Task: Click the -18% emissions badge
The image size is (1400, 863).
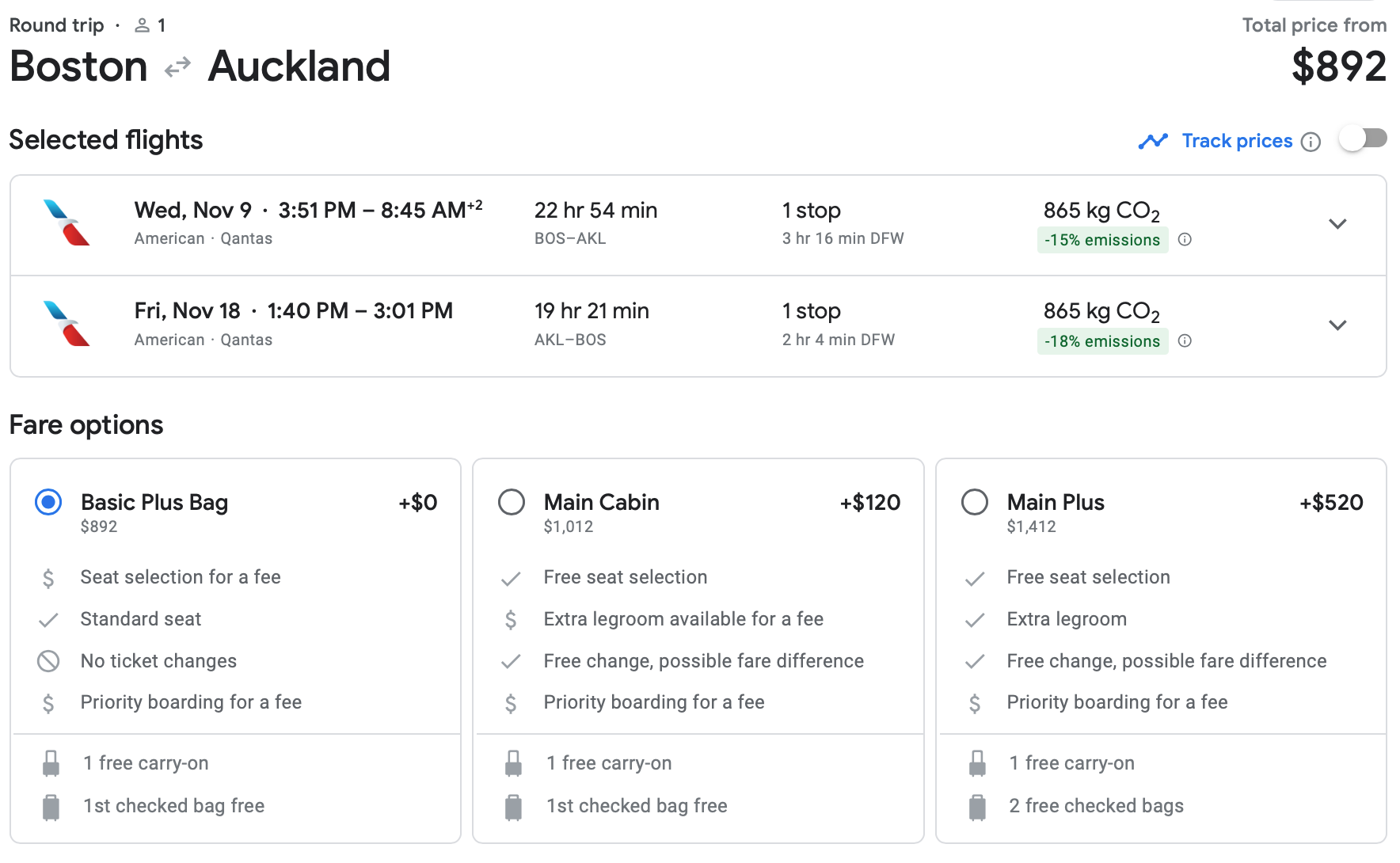Action: 1101,341
